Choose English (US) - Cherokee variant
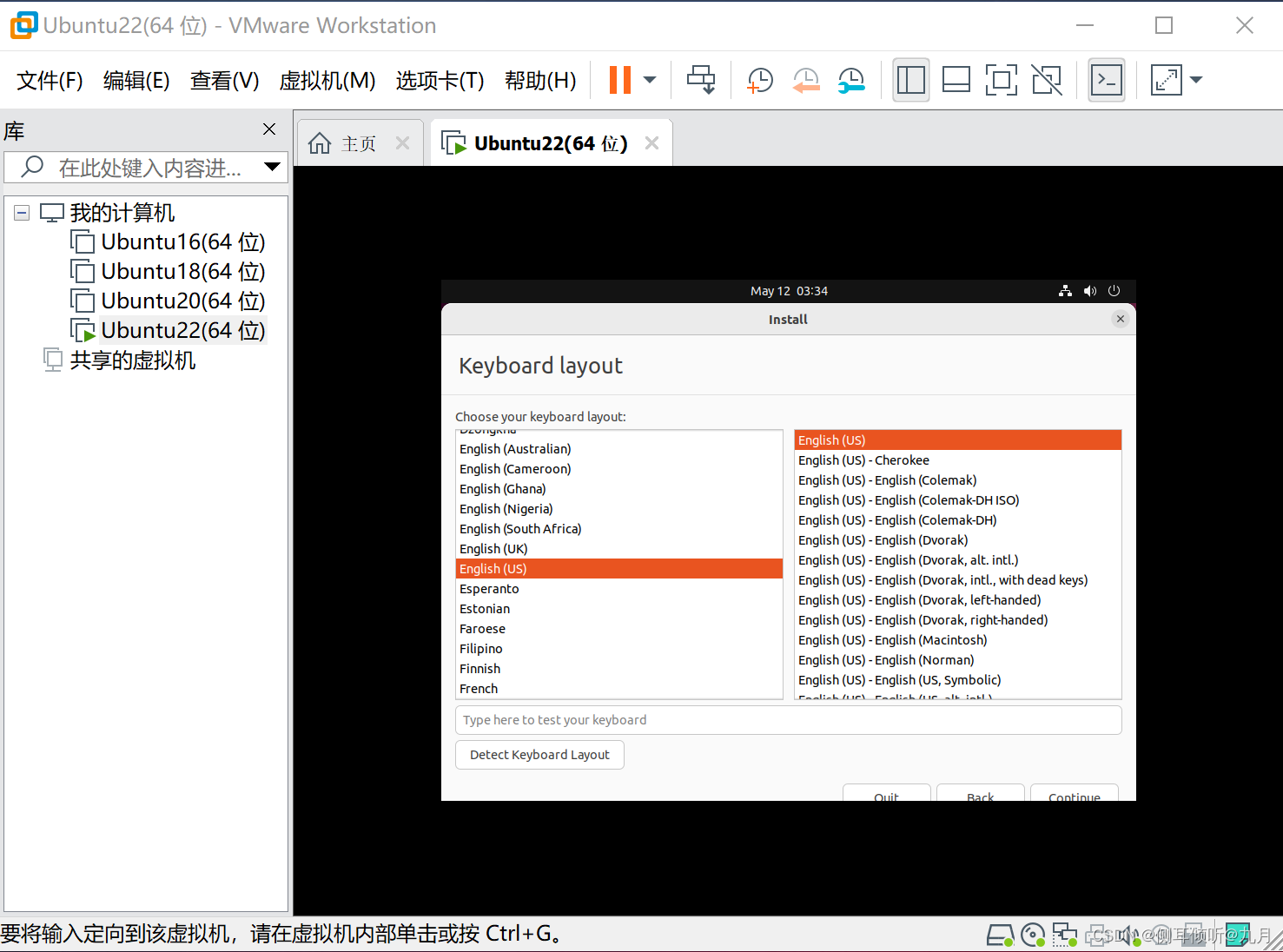Viewport: 1283px width, 952px height. [958, 460]
